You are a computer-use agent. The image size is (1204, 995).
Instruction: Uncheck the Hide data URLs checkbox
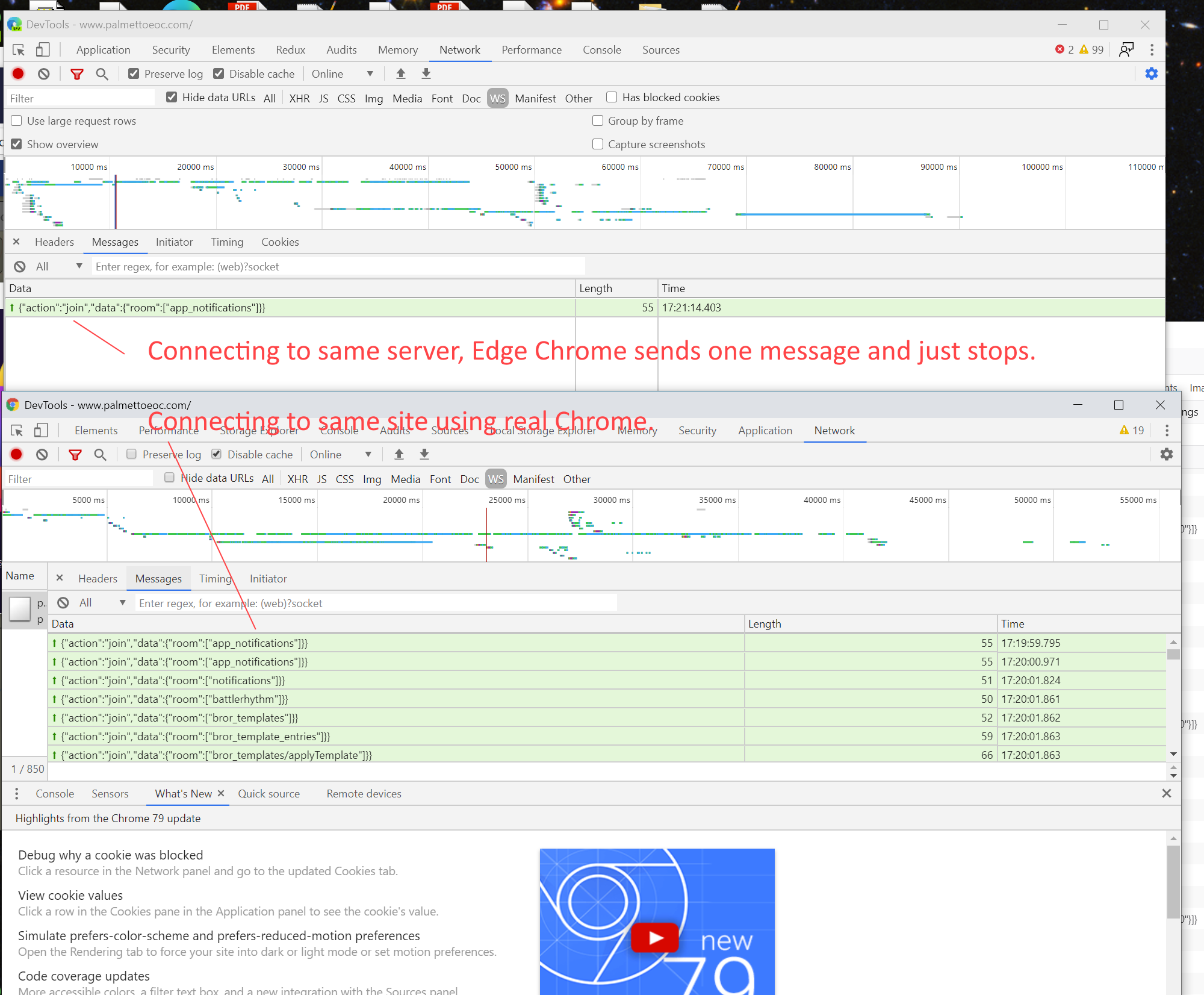pyautogui.click(x=172, y=97)
